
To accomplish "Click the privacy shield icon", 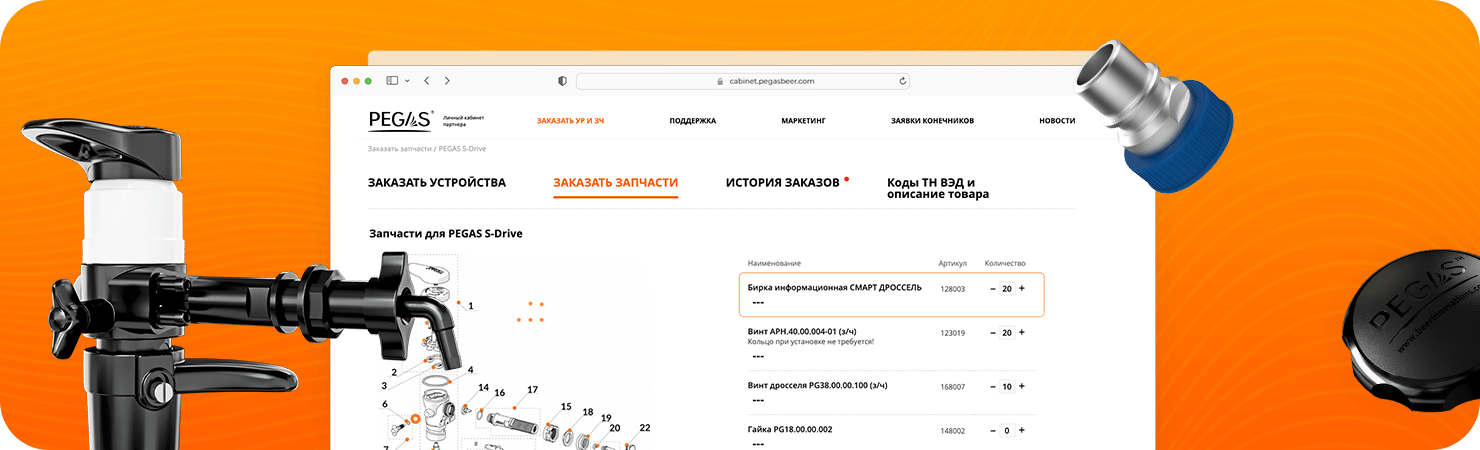I will coord(562,81).
